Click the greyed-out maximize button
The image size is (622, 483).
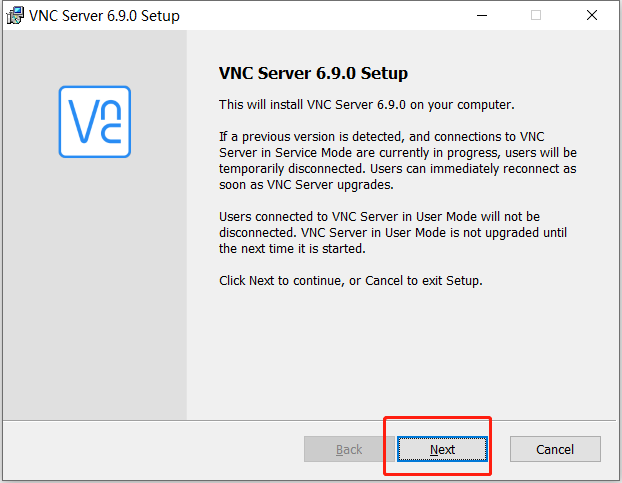(x=536, y=16)
